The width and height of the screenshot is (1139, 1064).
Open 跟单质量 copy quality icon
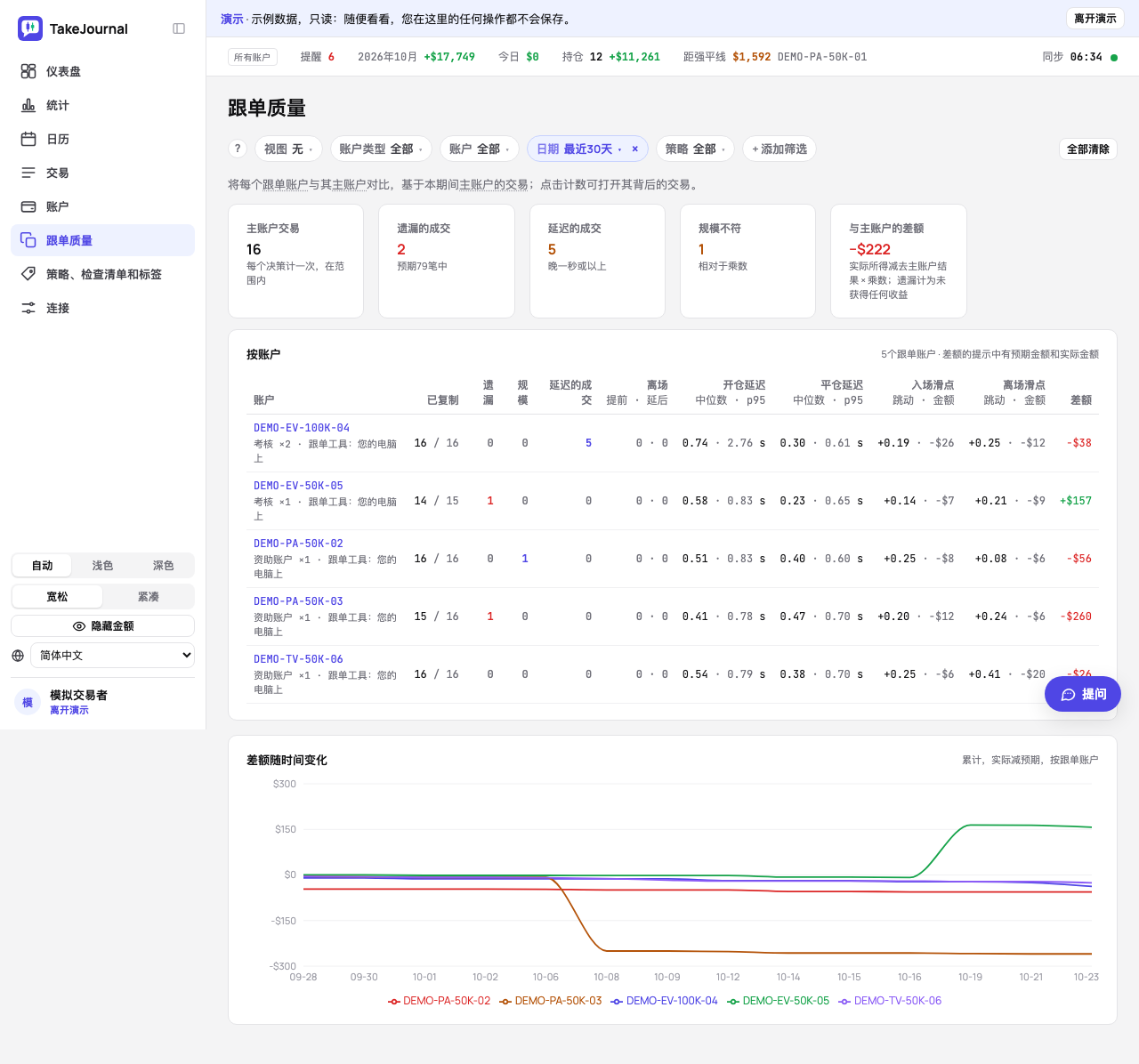28,240
